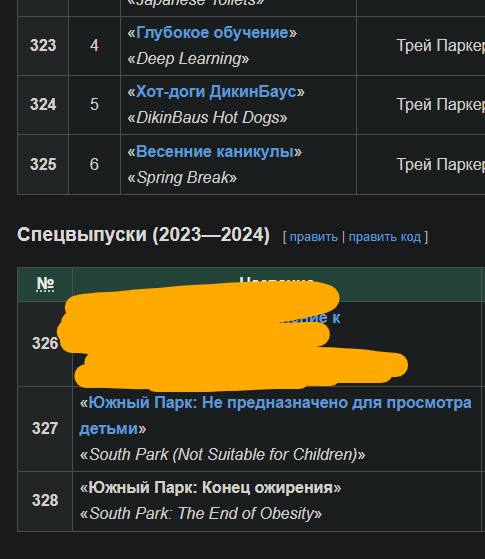Open the «Весенние каникулы» episode link

(215, 152)
